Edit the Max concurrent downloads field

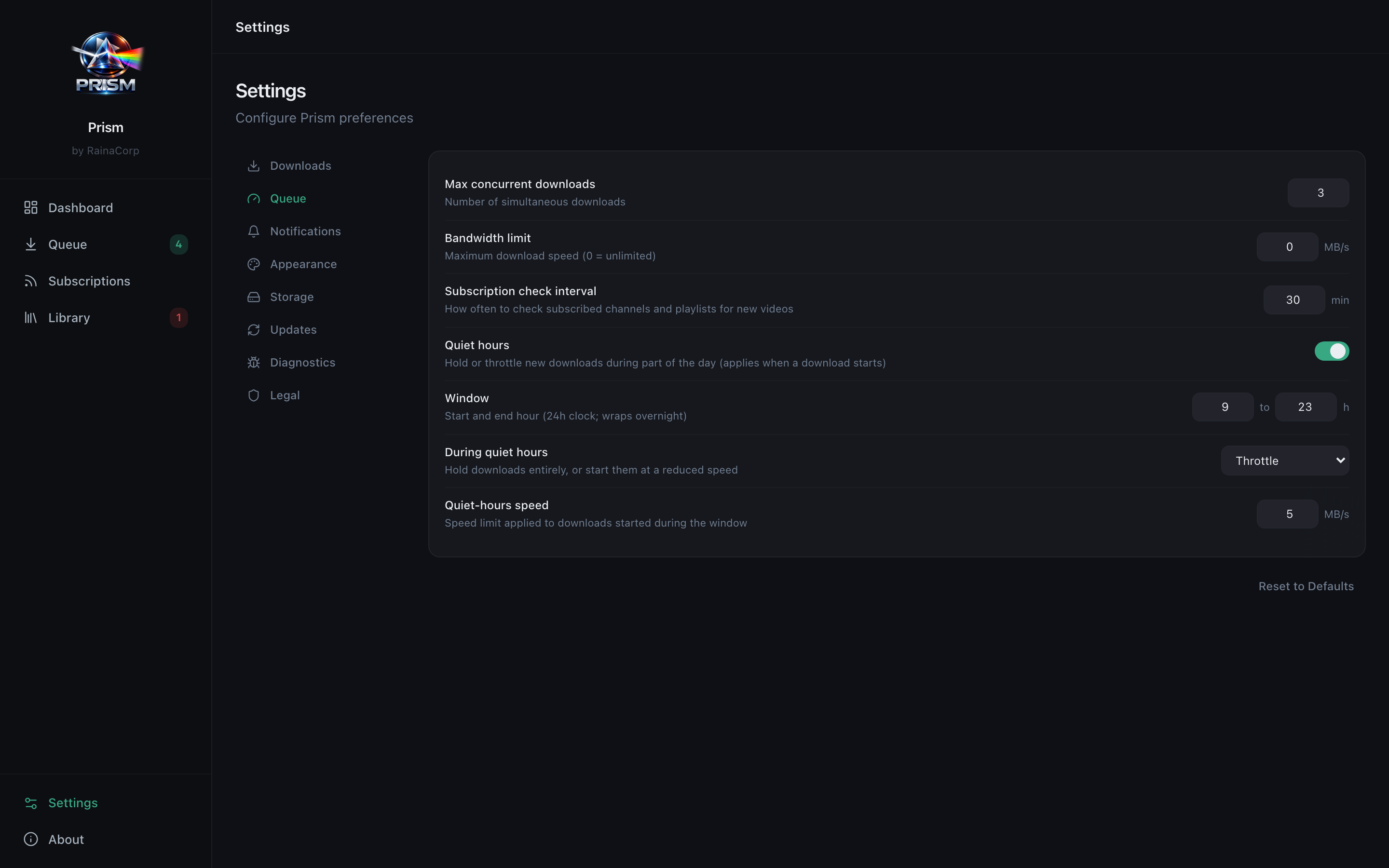pos(1318,193)
